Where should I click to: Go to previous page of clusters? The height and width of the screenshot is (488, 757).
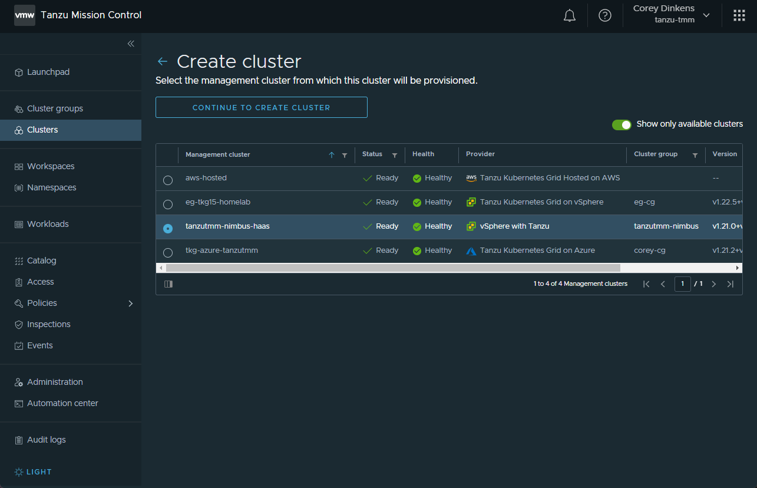tap(663, 284)
